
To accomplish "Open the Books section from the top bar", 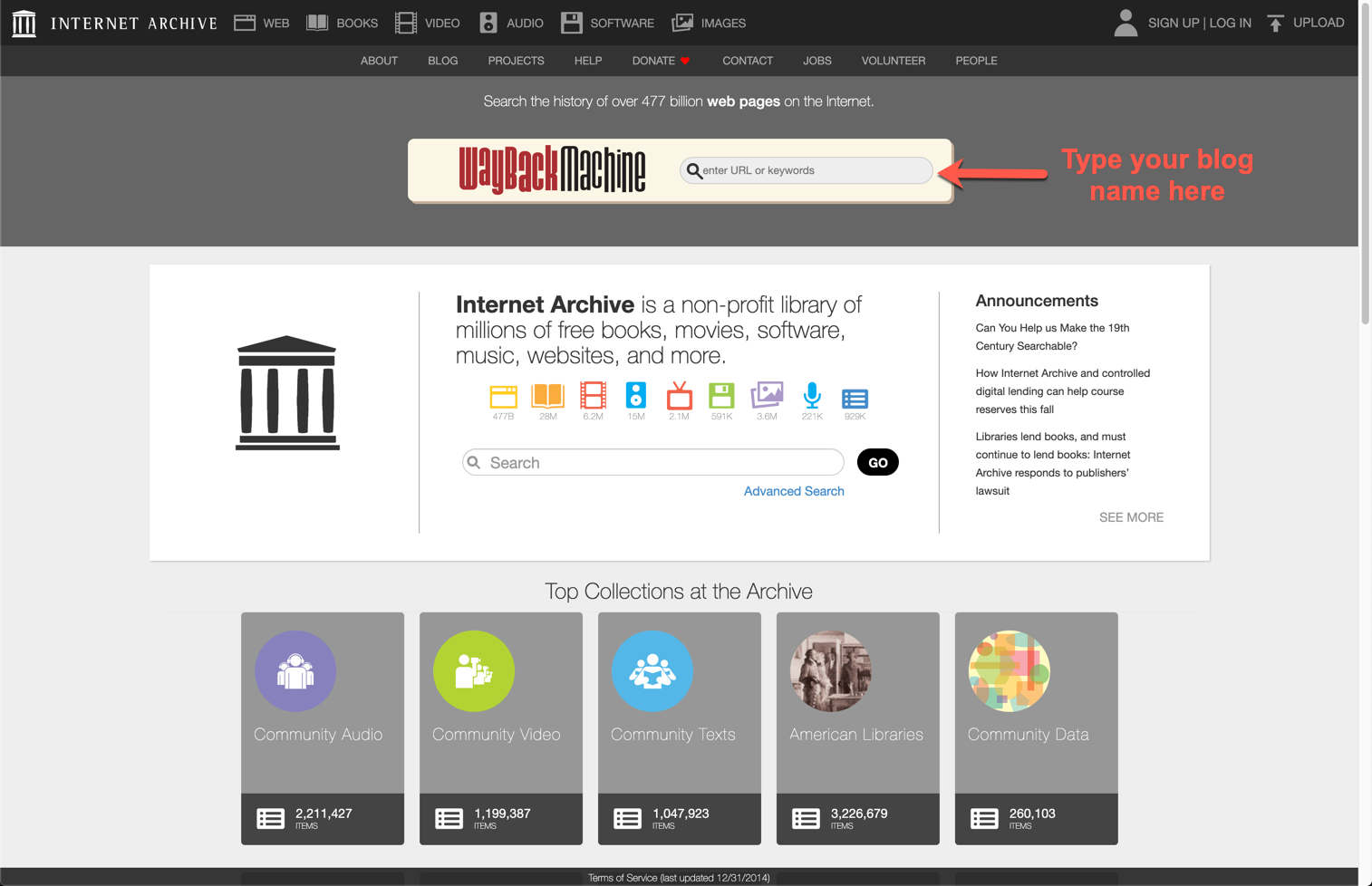I will coord(343,23).
